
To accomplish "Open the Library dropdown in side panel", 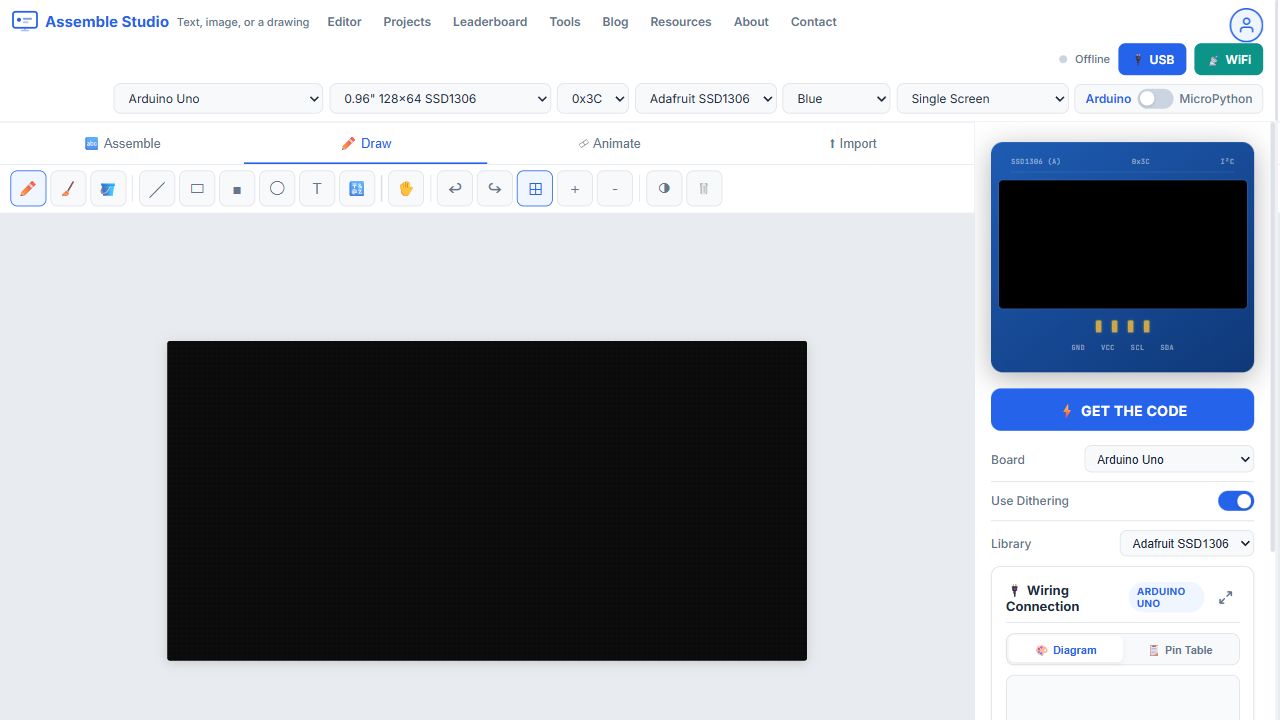I will point(1187,544).
